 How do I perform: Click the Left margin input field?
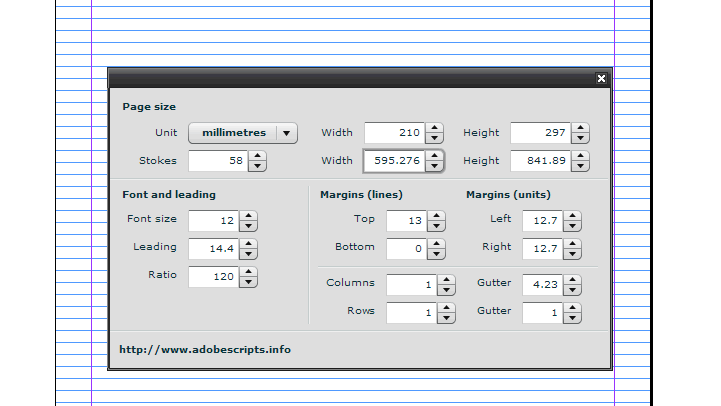(x=543, y=221)
